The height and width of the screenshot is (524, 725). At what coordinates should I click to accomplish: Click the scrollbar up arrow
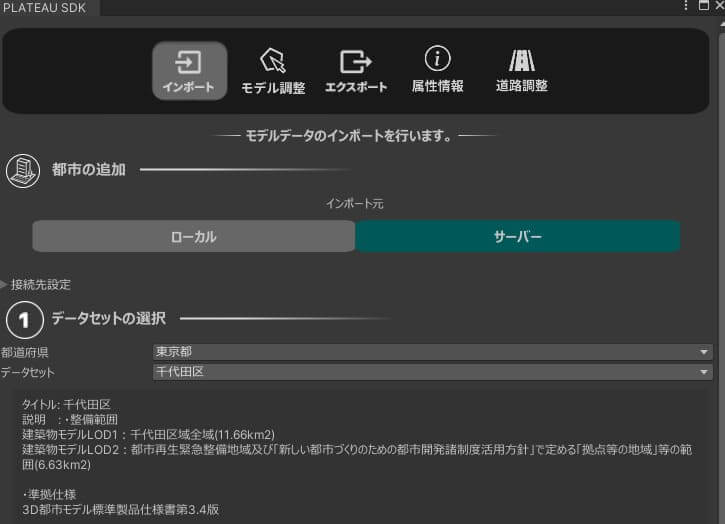[721, 24]
